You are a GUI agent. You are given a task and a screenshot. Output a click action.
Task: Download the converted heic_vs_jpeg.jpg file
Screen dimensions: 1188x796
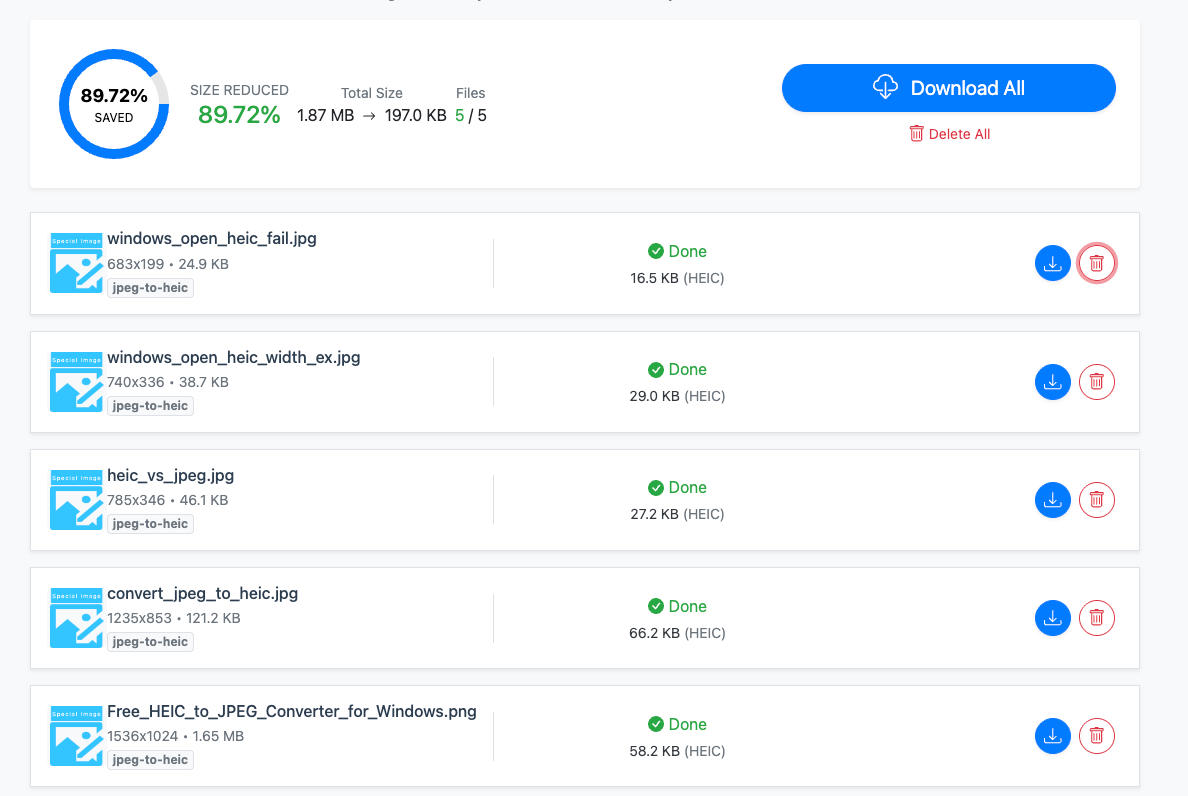(1052, 500)
